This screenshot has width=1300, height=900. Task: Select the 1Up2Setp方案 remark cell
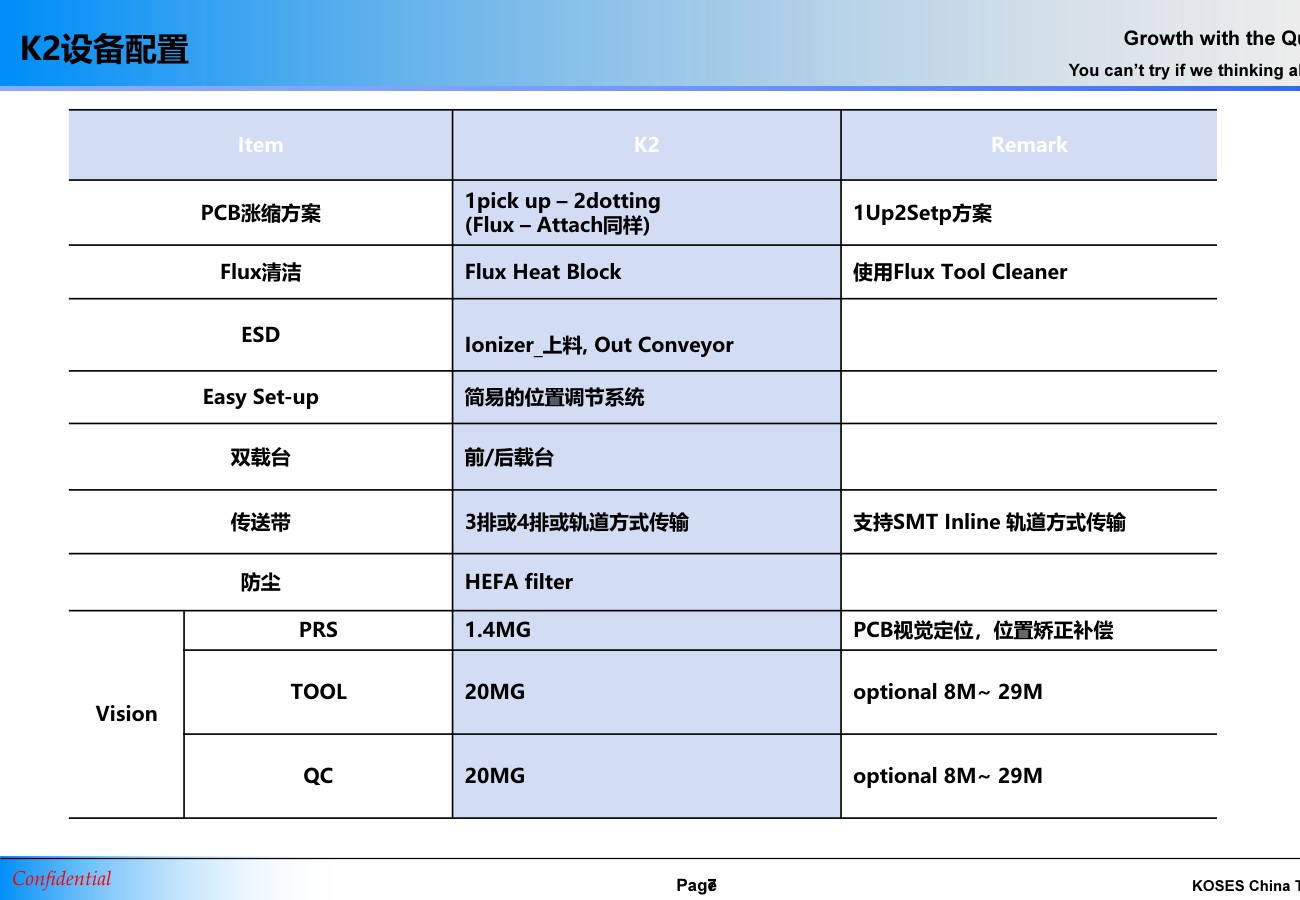point(922,213)
